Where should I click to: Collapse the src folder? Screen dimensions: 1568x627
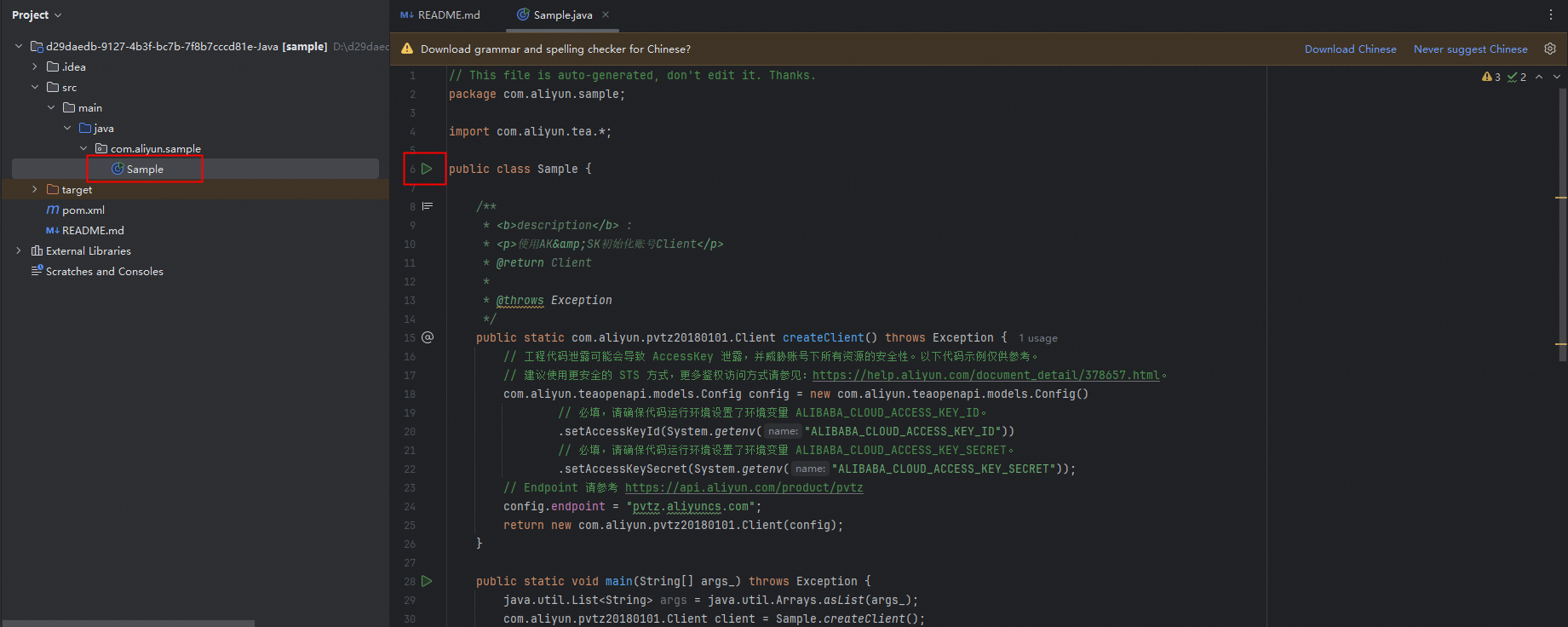tap(35, 87)
